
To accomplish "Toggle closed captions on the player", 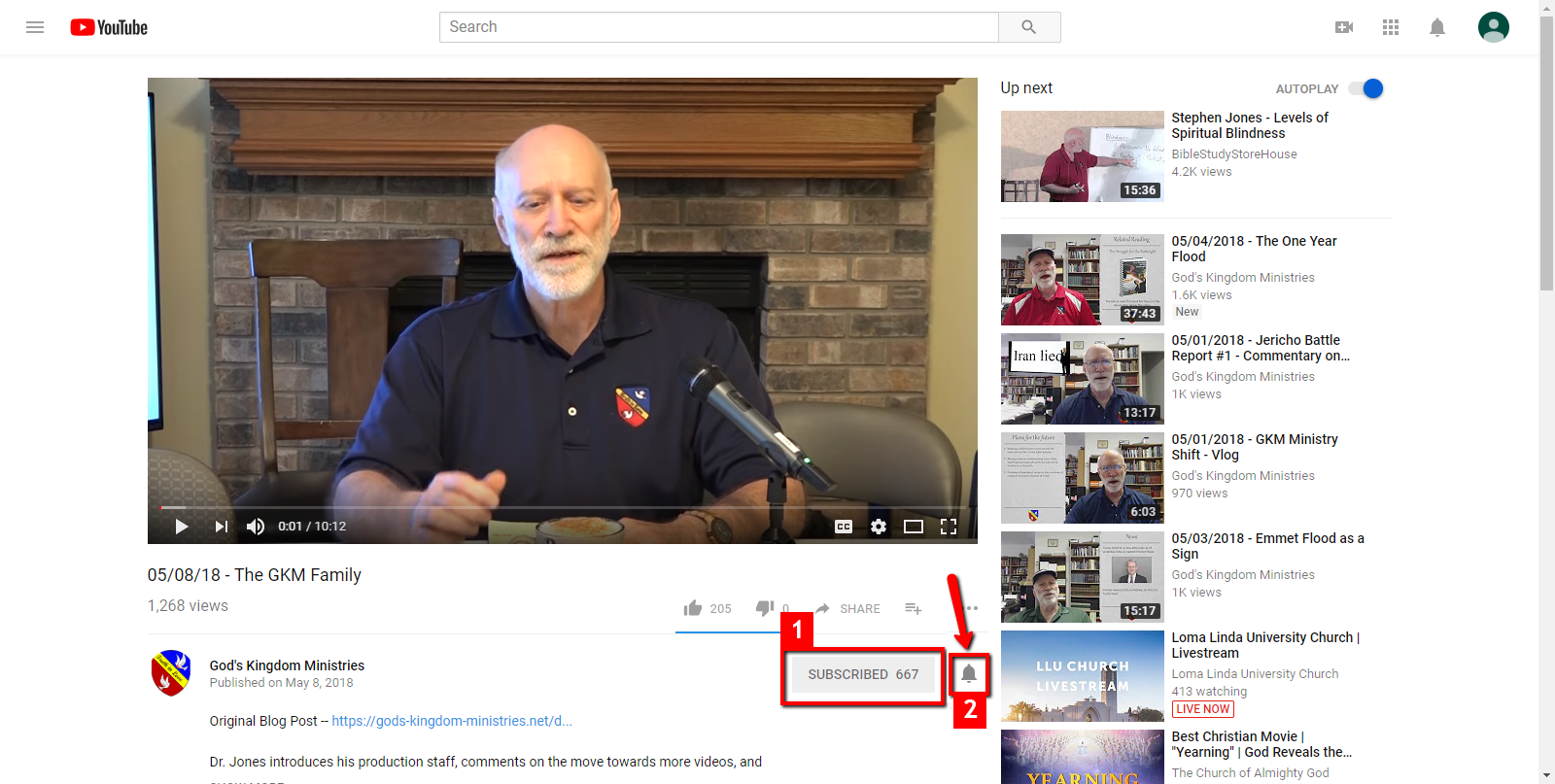I will click(x=844, y=527).
